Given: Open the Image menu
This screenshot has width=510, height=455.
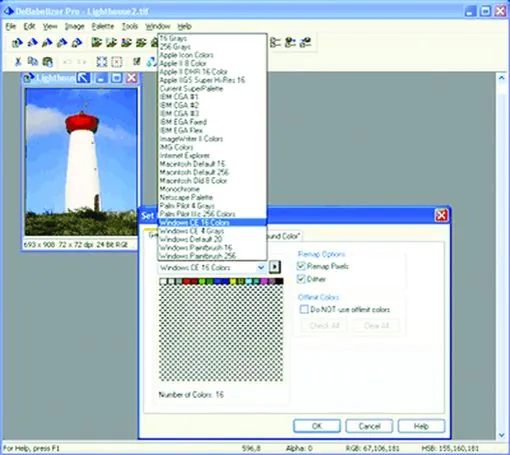Looking at the screenshot, I should (75, 26).
